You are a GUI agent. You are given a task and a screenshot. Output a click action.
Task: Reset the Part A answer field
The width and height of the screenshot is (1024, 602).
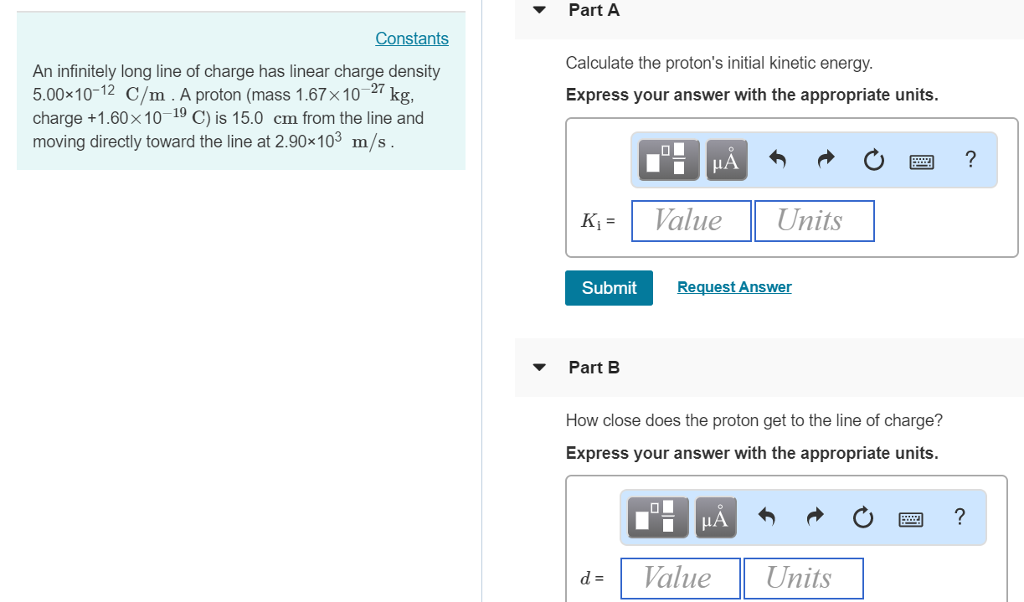[873, 160]
